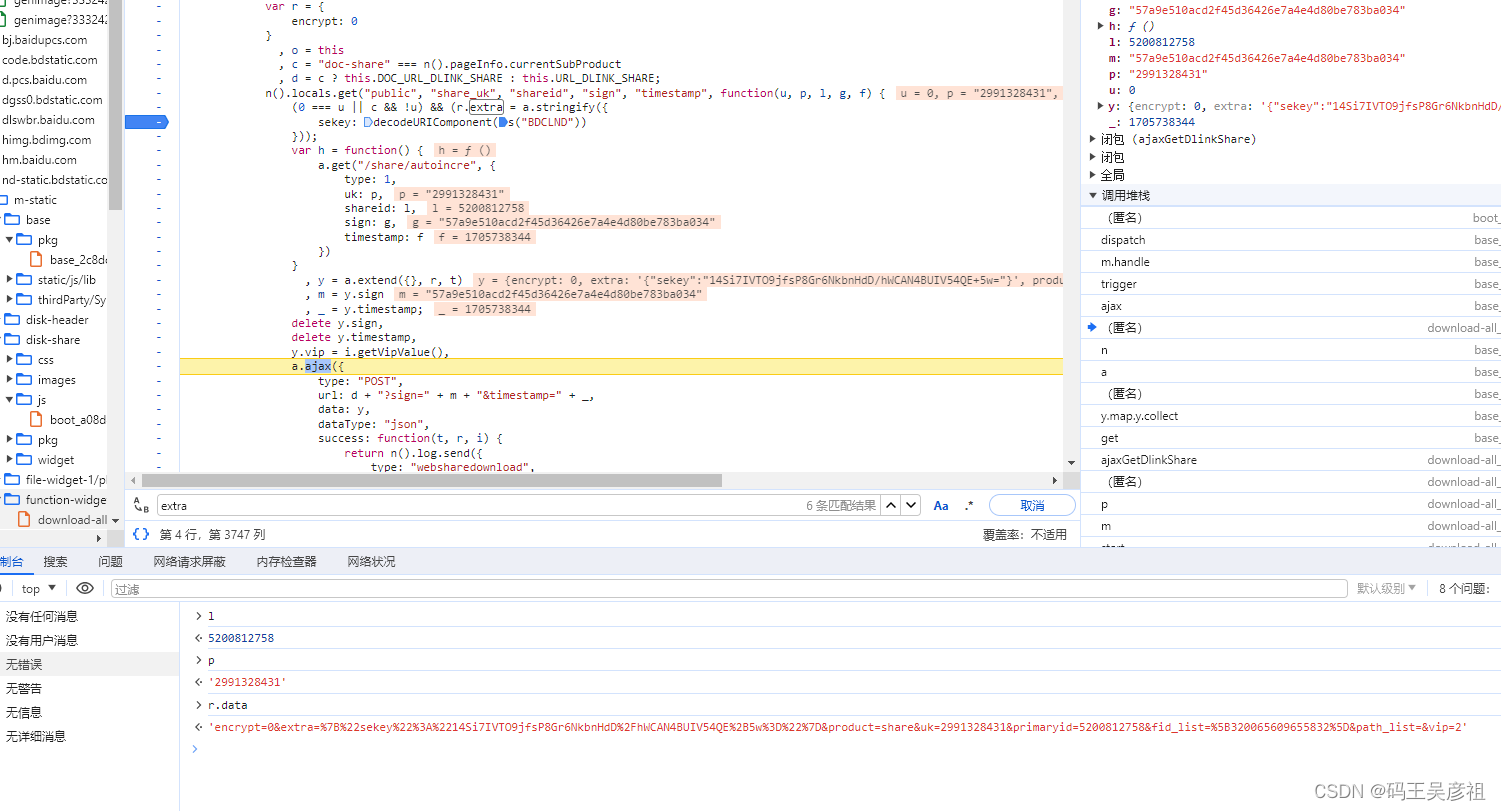Open the 内存检查器 tab
The image size is (1501, 811).
pos(286,562)
